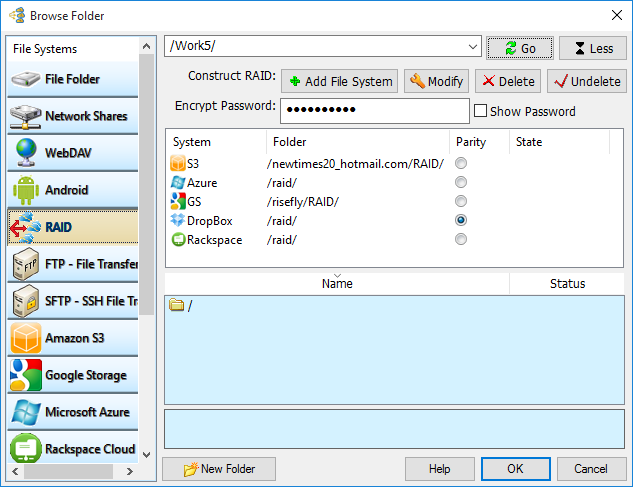
Task: Choose the Google Storage file system
Action: (x=73, y=375)
